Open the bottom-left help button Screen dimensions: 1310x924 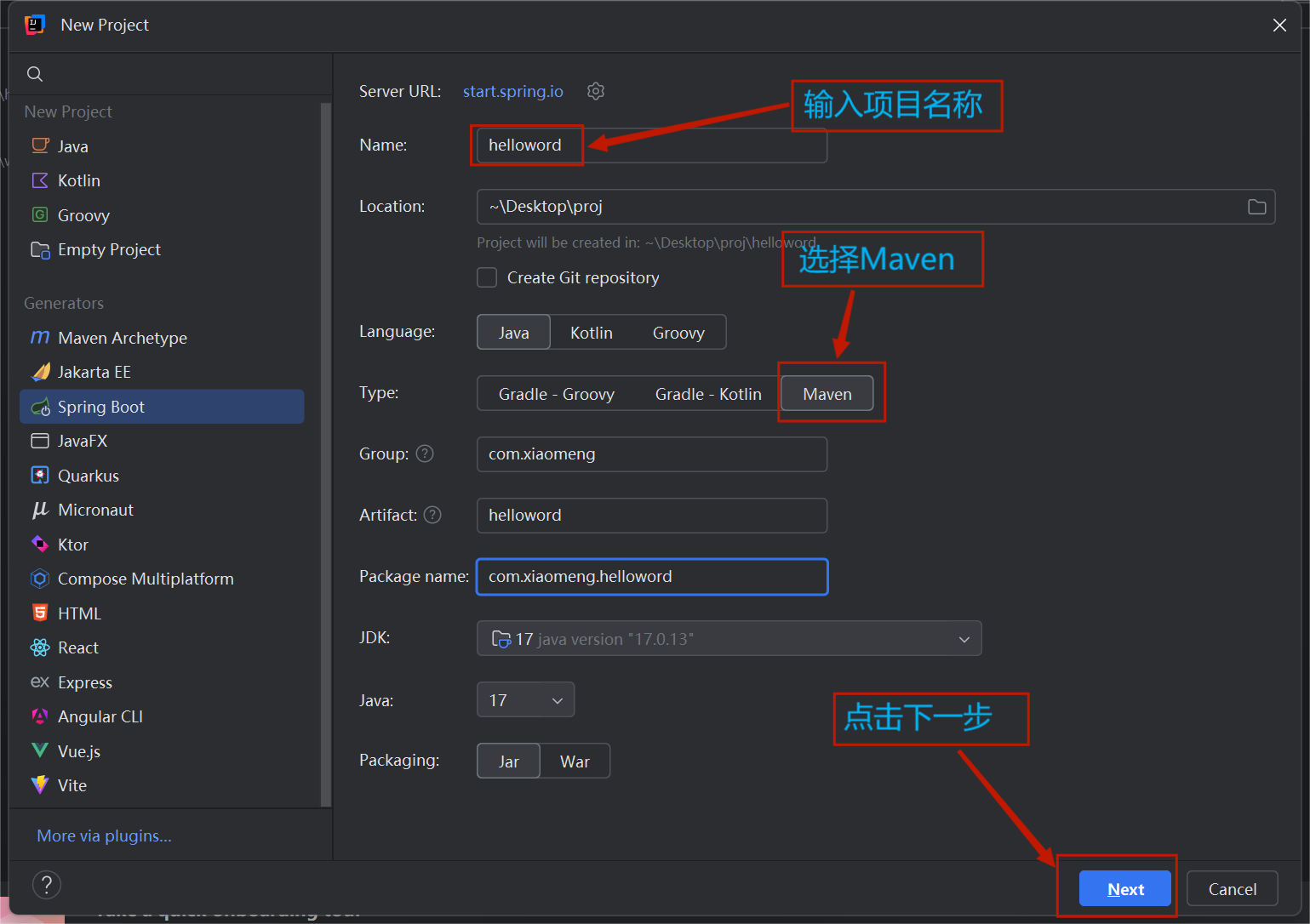(x=47, y=885)
